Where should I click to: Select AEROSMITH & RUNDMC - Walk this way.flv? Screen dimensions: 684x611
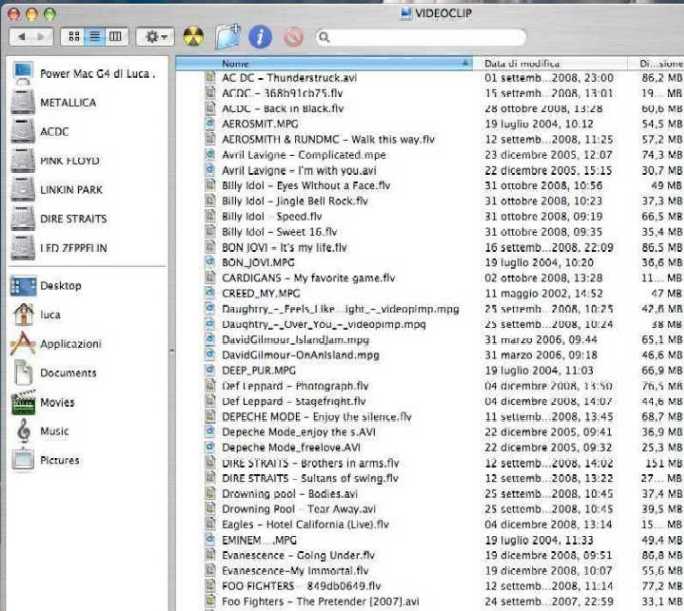coord(328,140)
